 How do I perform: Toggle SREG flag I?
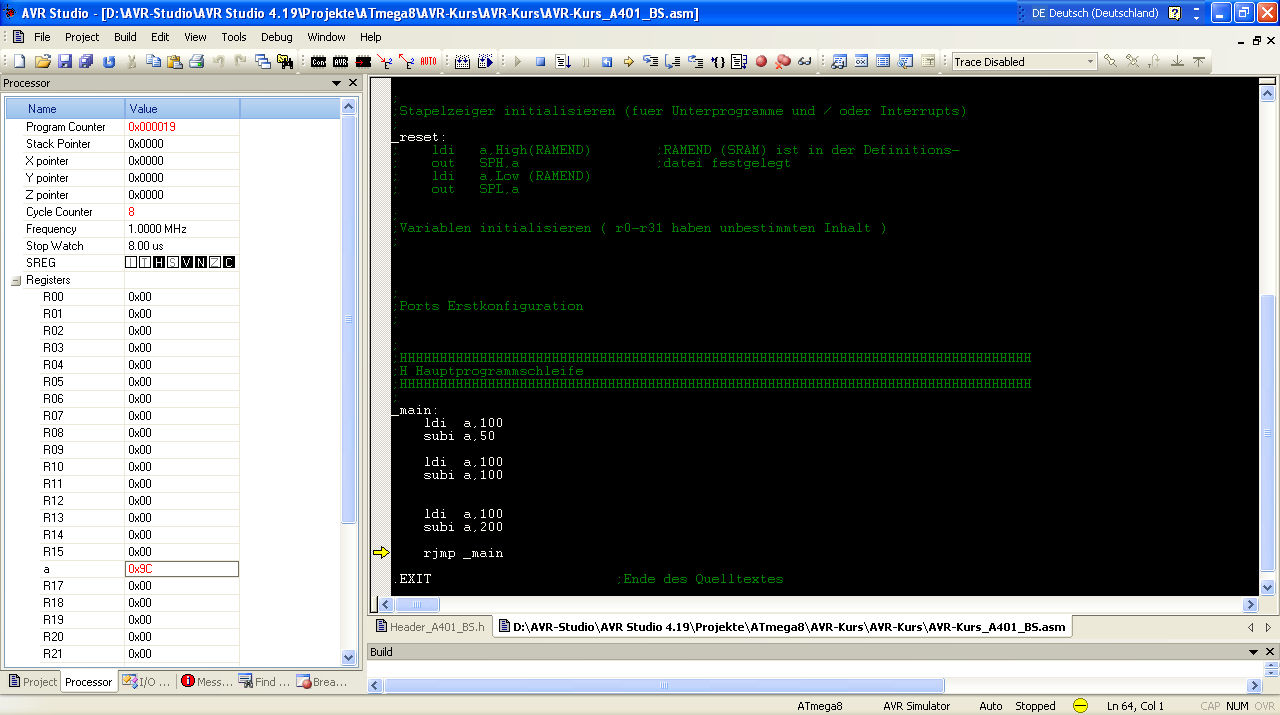pyautogui.click(x=131, y=262)
